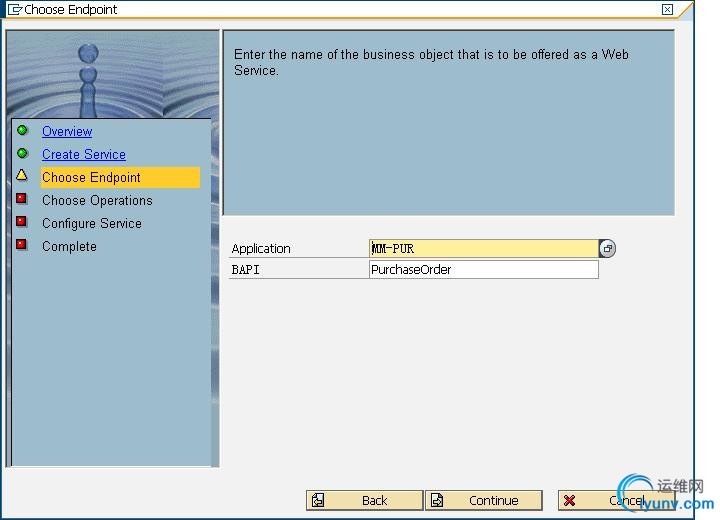Open value help for Application field
720x520 pixels.
point(607,249)
